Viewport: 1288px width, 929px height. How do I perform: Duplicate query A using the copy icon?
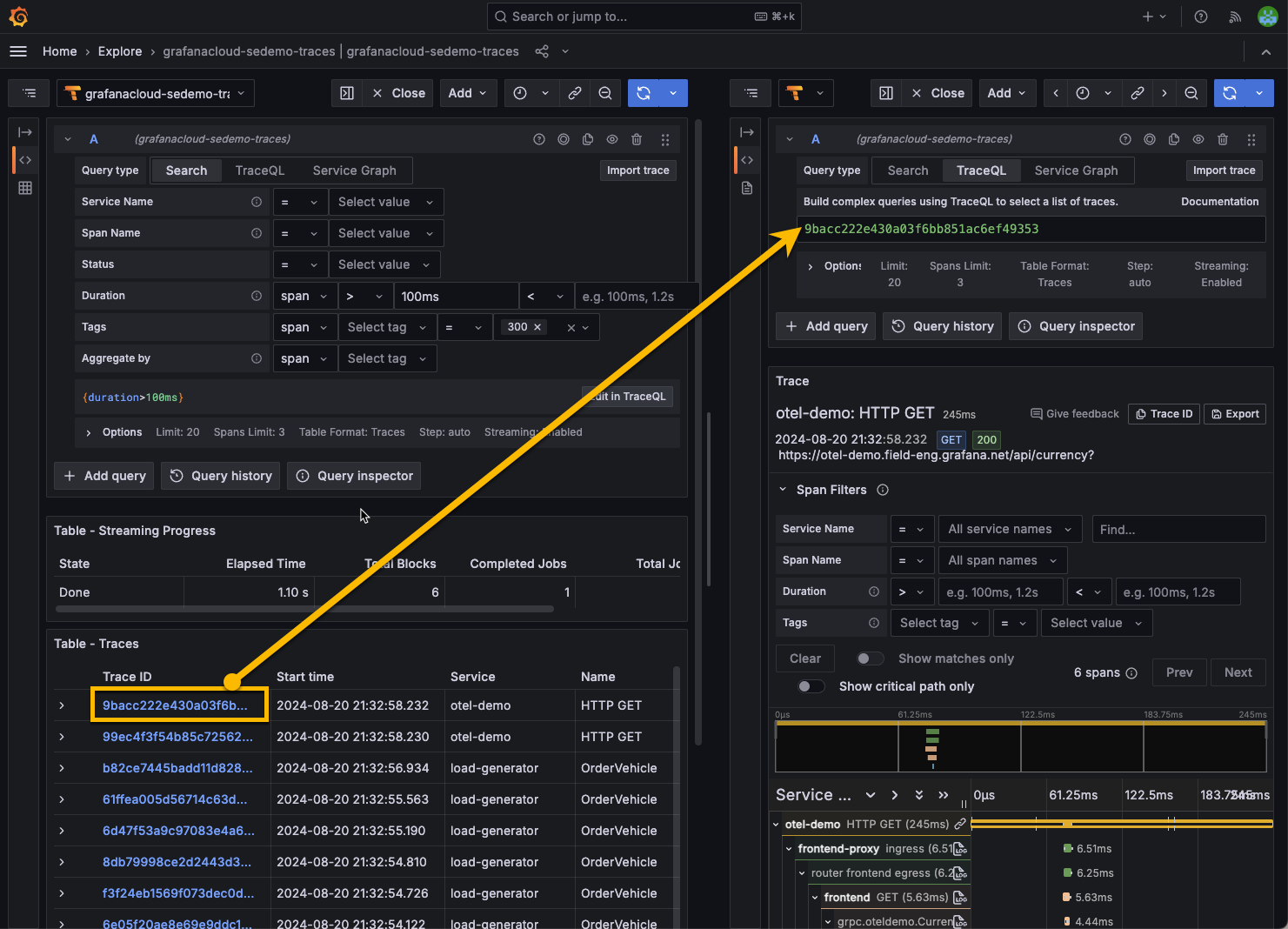[x=587, y=138]
